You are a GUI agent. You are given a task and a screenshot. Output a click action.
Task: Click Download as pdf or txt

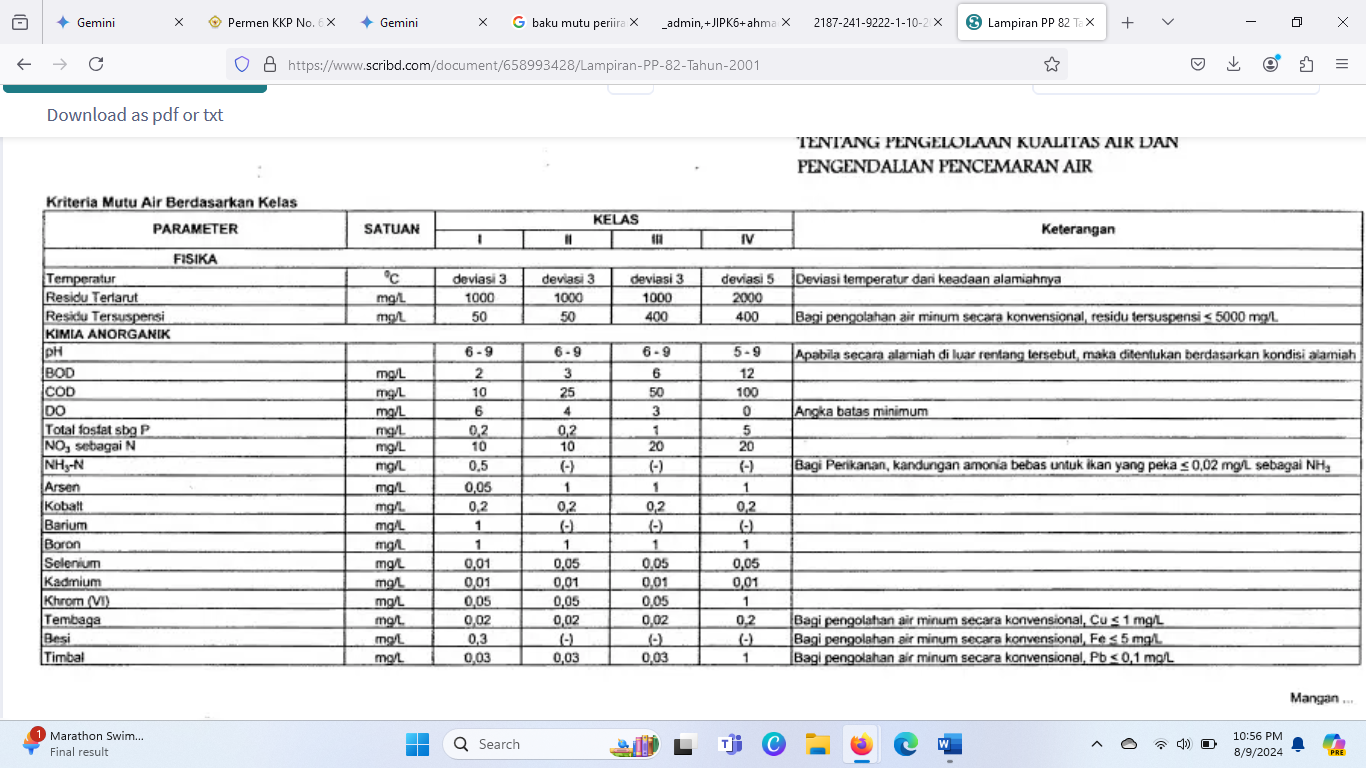(x=135, y=115)
